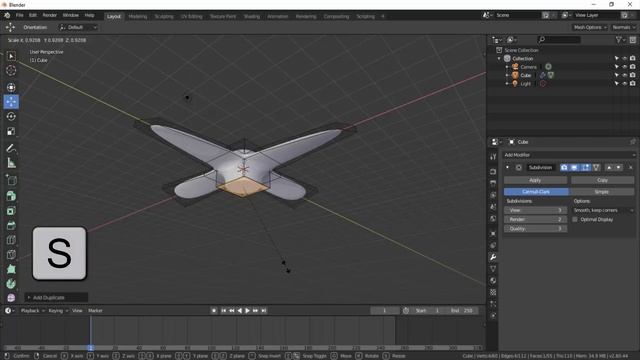Activate the Poly Build tool

11,269
